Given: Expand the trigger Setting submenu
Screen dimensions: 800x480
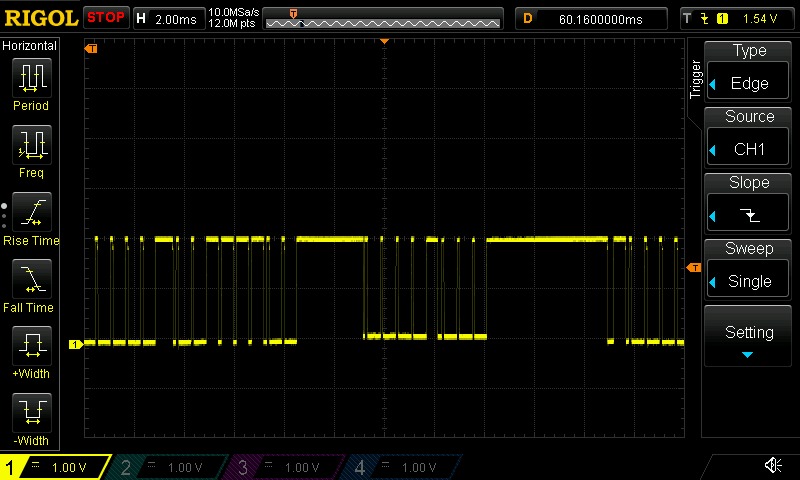Looking at the screenshot, I should click(749, 338).
